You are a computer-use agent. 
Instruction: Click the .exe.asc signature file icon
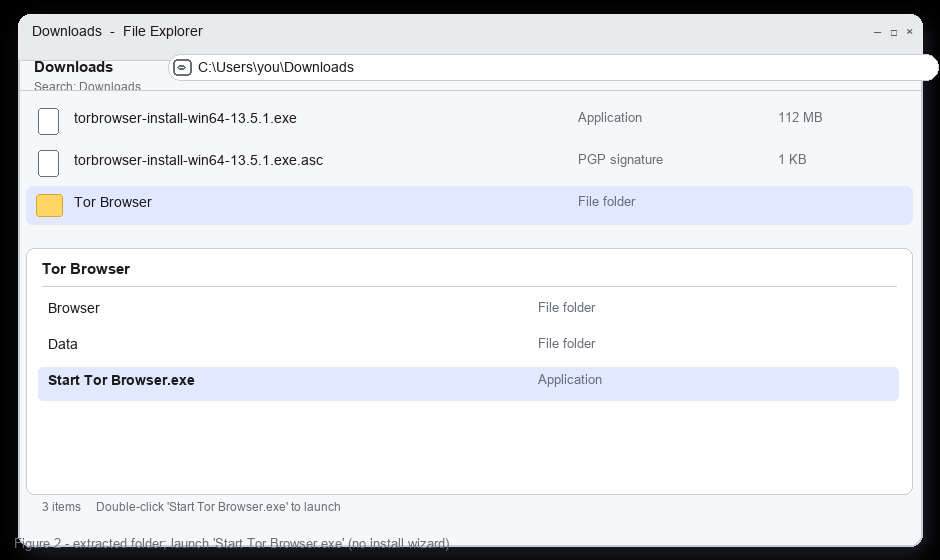pos(49,163)
